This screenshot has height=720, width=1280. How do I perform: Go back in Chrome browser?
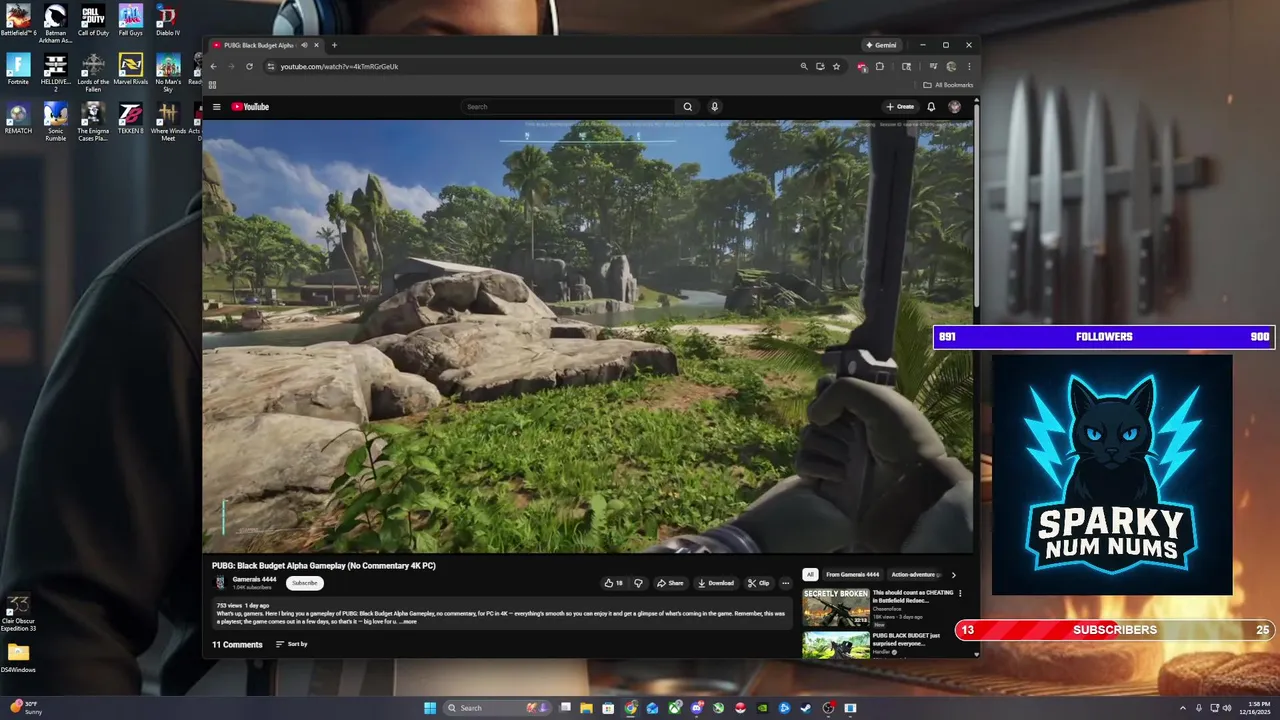(213, 67)
